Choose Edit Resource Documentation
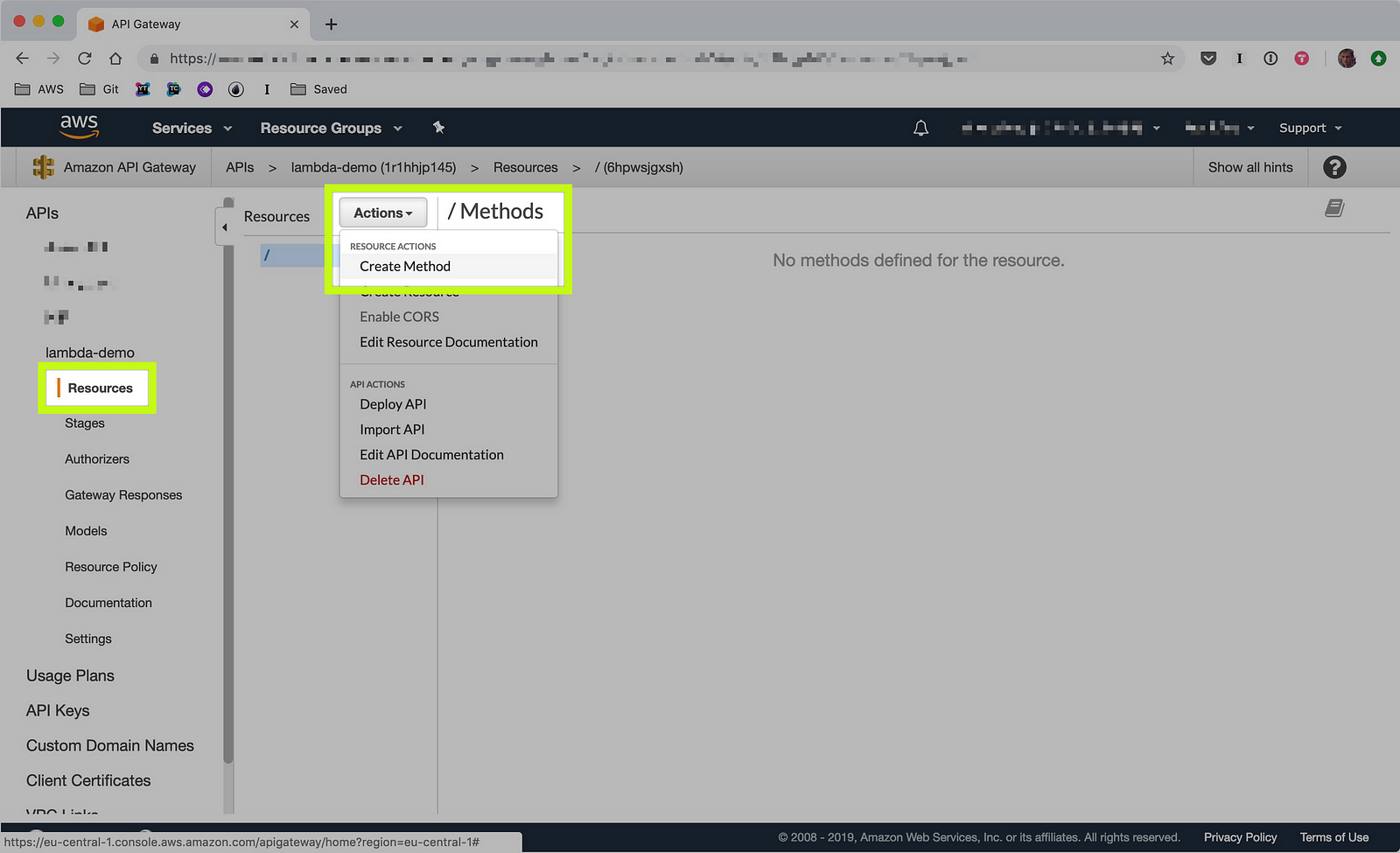Image resolution: width=1400 pixels, height=853 pixels. pos(448,342)
